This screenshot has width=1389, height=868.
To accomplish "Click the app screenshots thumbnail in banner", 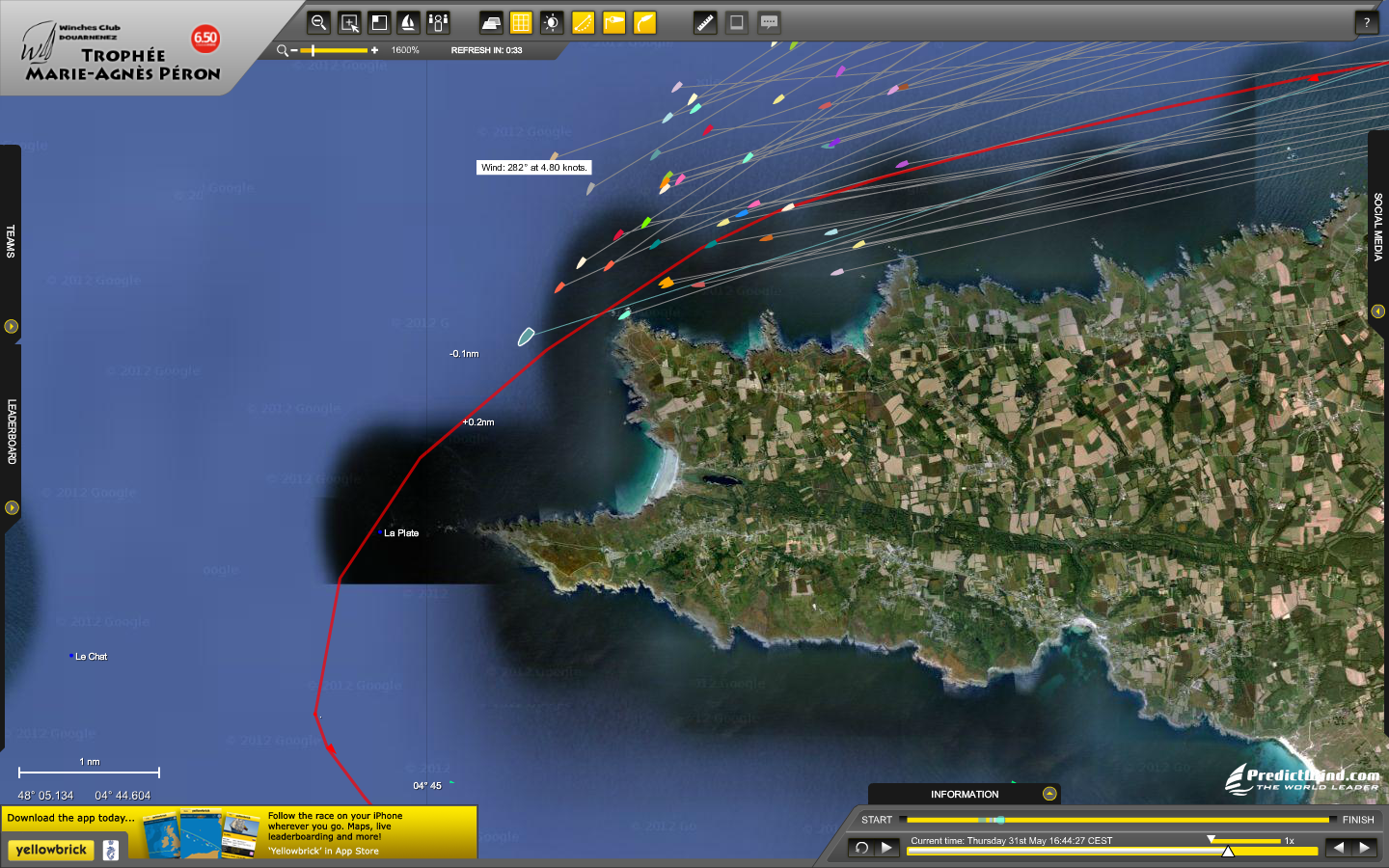I will [x=201, y=833].
